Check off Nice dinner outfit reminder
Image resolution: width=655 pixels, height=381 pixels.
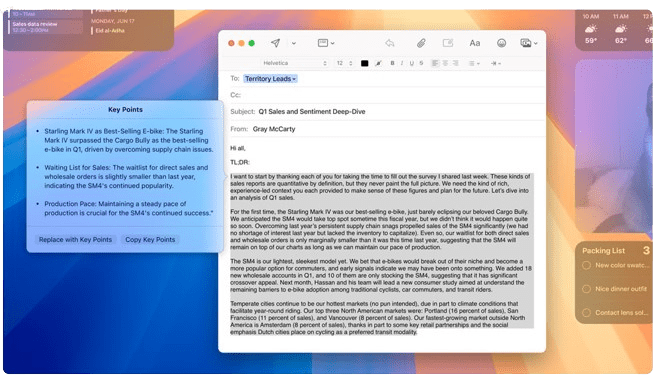pos(586,289)
